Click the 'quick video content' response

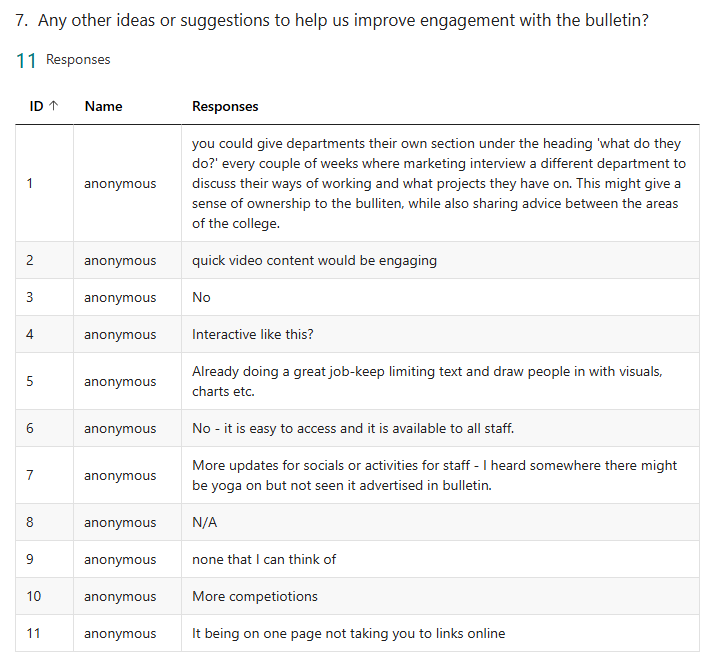pyautogui.click(x=314, y=261)
